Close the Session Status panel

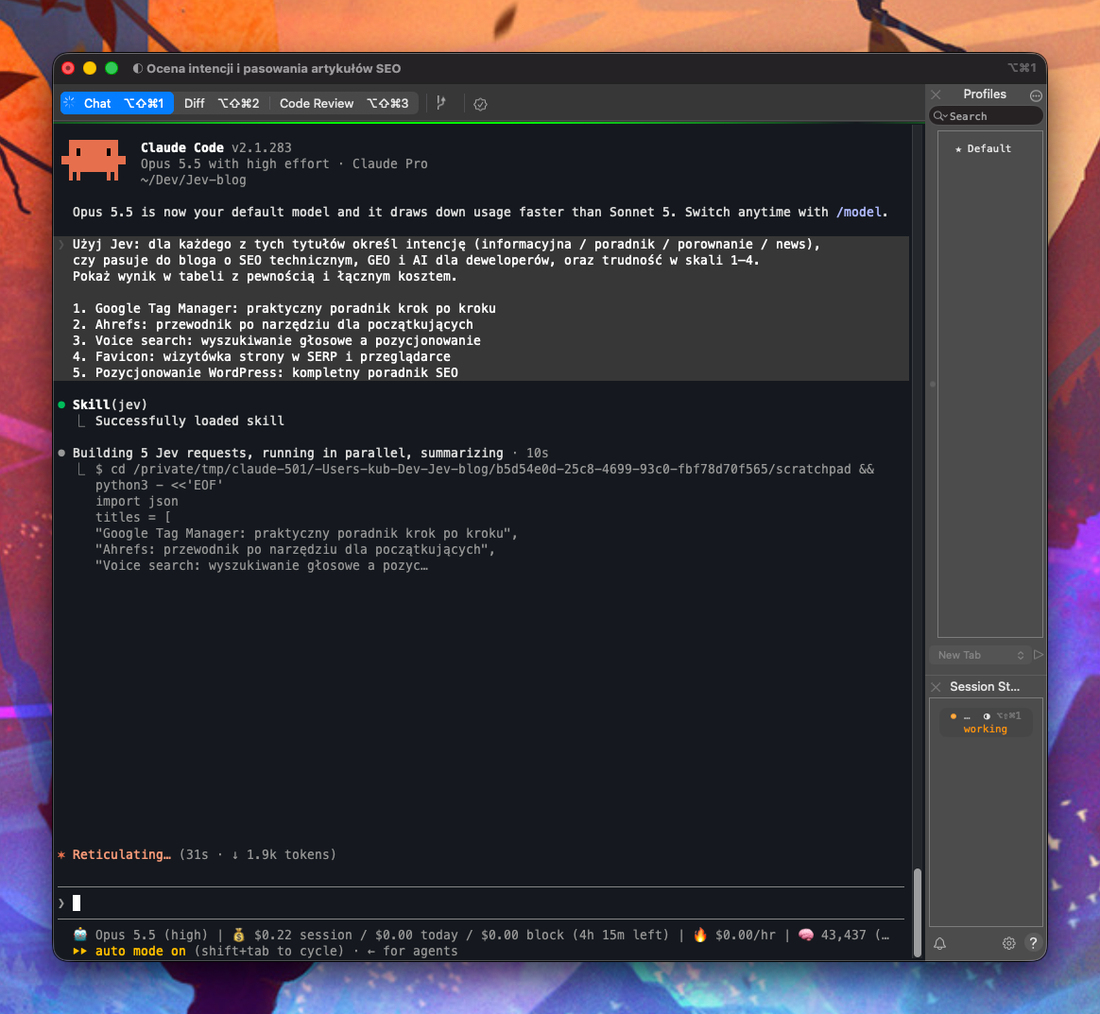pos(936,686)
